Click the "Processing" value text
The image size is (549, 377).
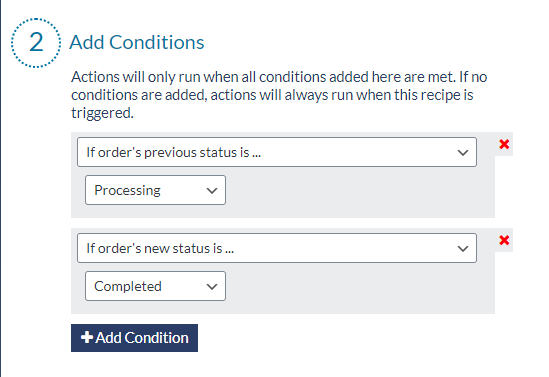click(x=127, y=190)
